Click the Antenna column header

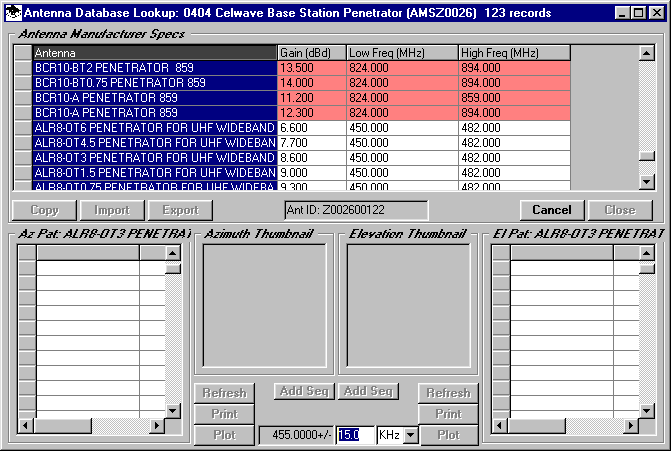pos(155,53)
